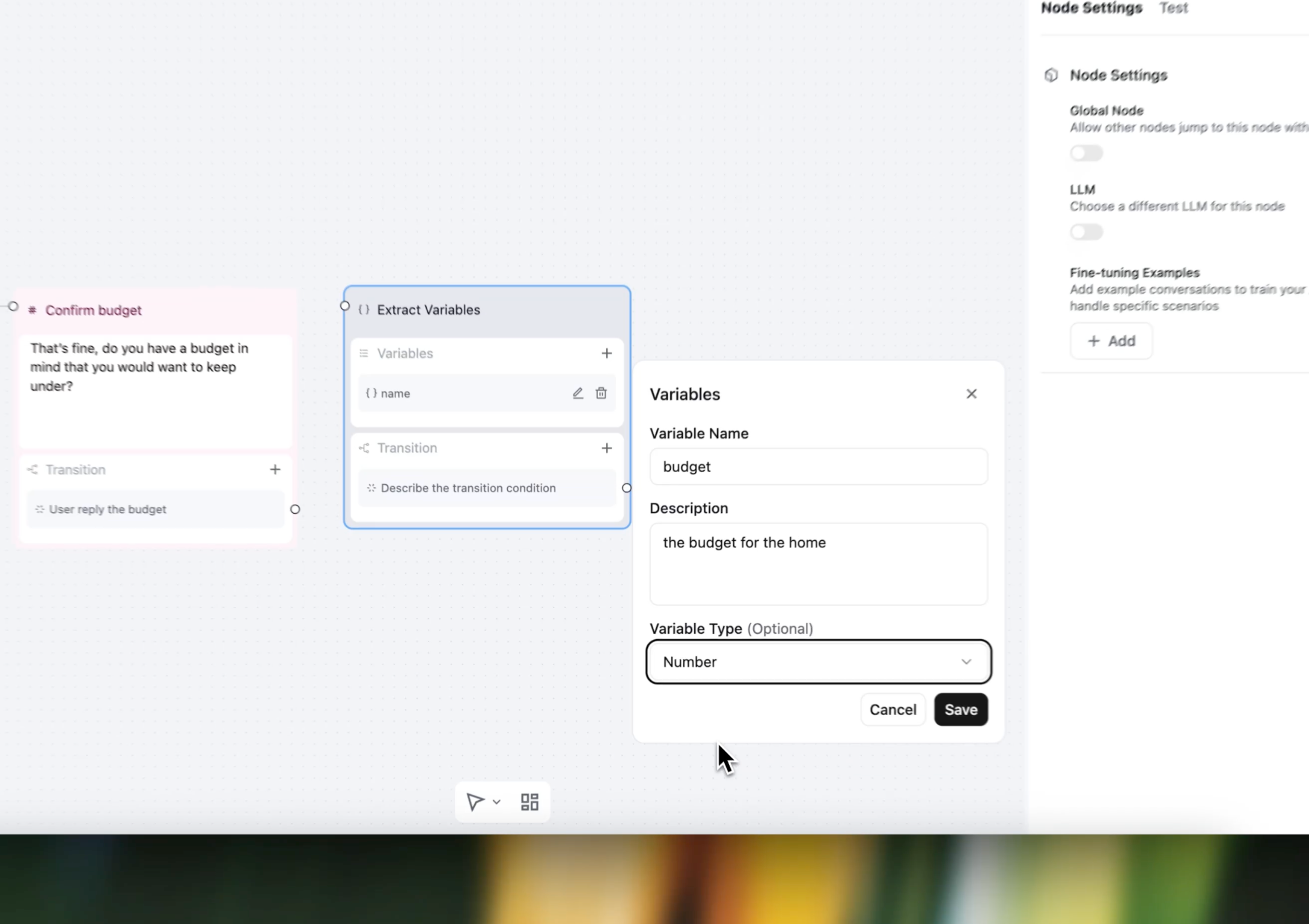
Task: Save the budget variable
Action: coord(960,710)
